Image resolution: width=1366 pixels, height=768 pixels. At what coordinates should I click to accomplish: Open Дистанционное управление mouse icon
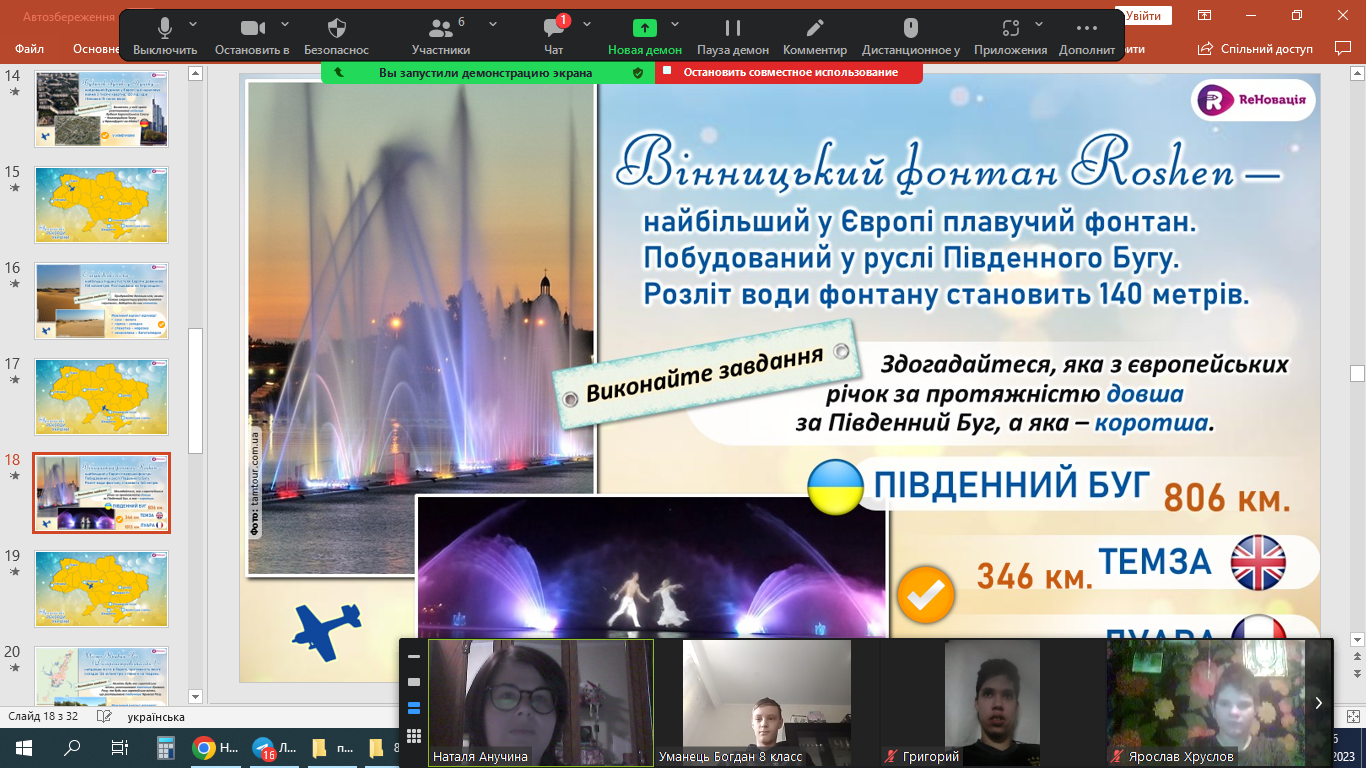click(911, 37)
